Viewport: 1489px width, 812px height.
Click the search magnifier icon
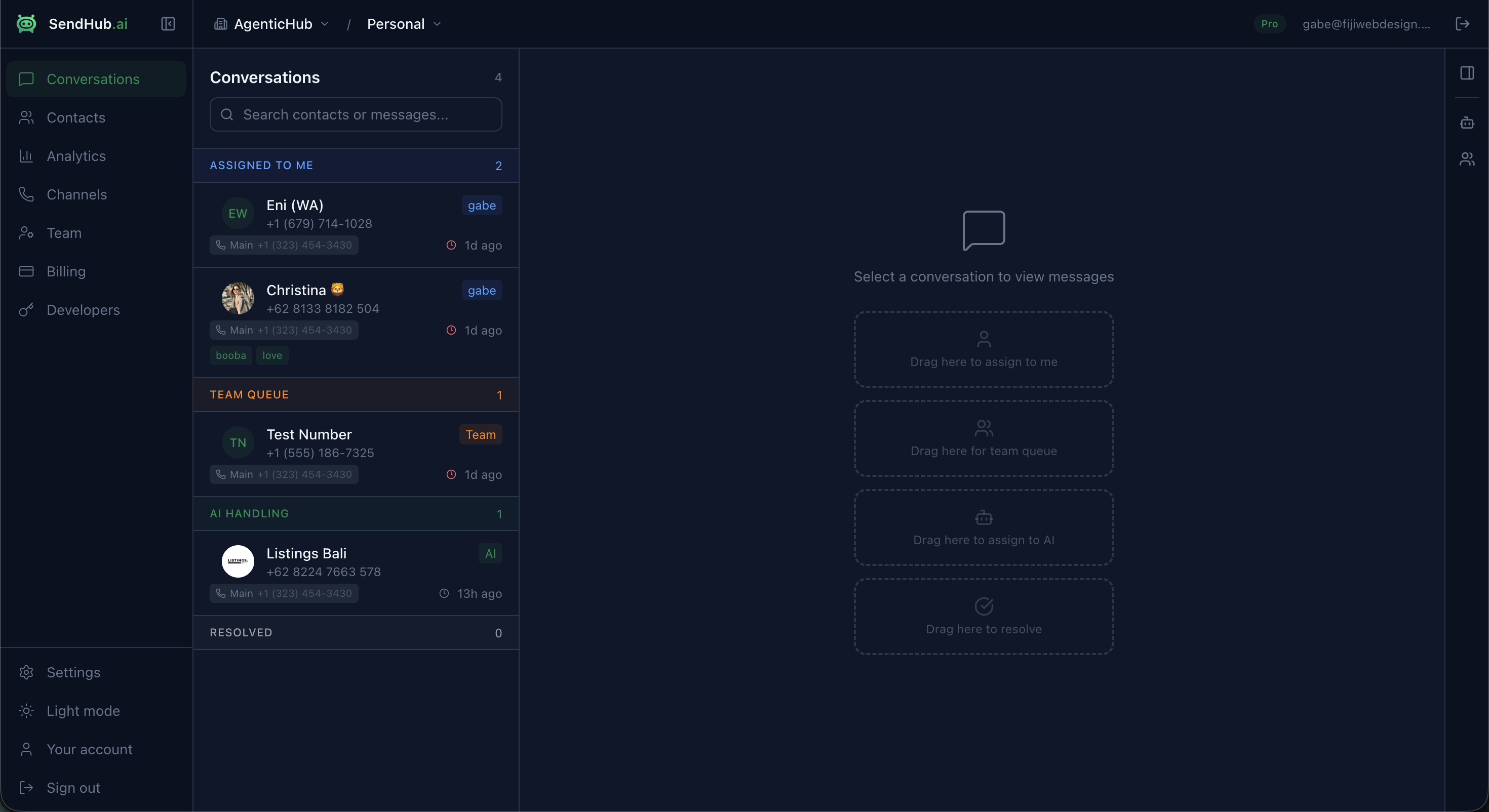tap(226, 114)
